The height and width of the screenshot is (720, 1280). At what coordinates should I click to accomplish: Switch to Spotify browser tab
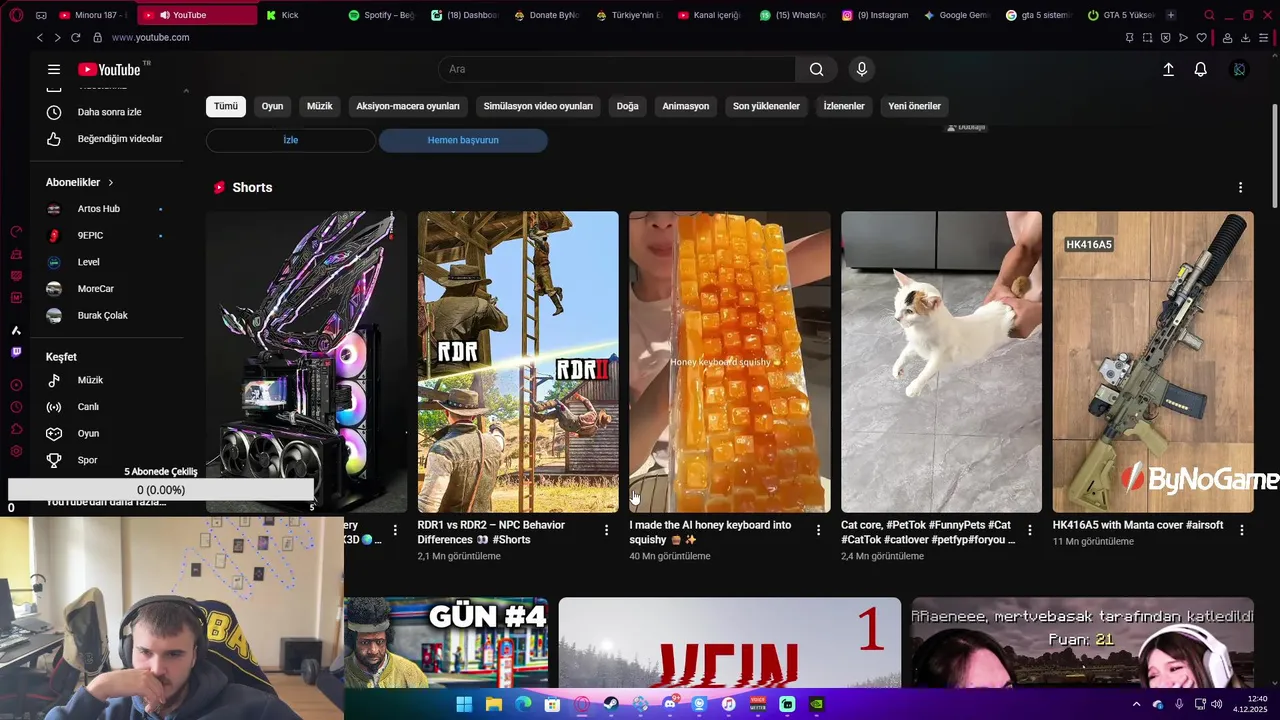(x=381, y=15)
